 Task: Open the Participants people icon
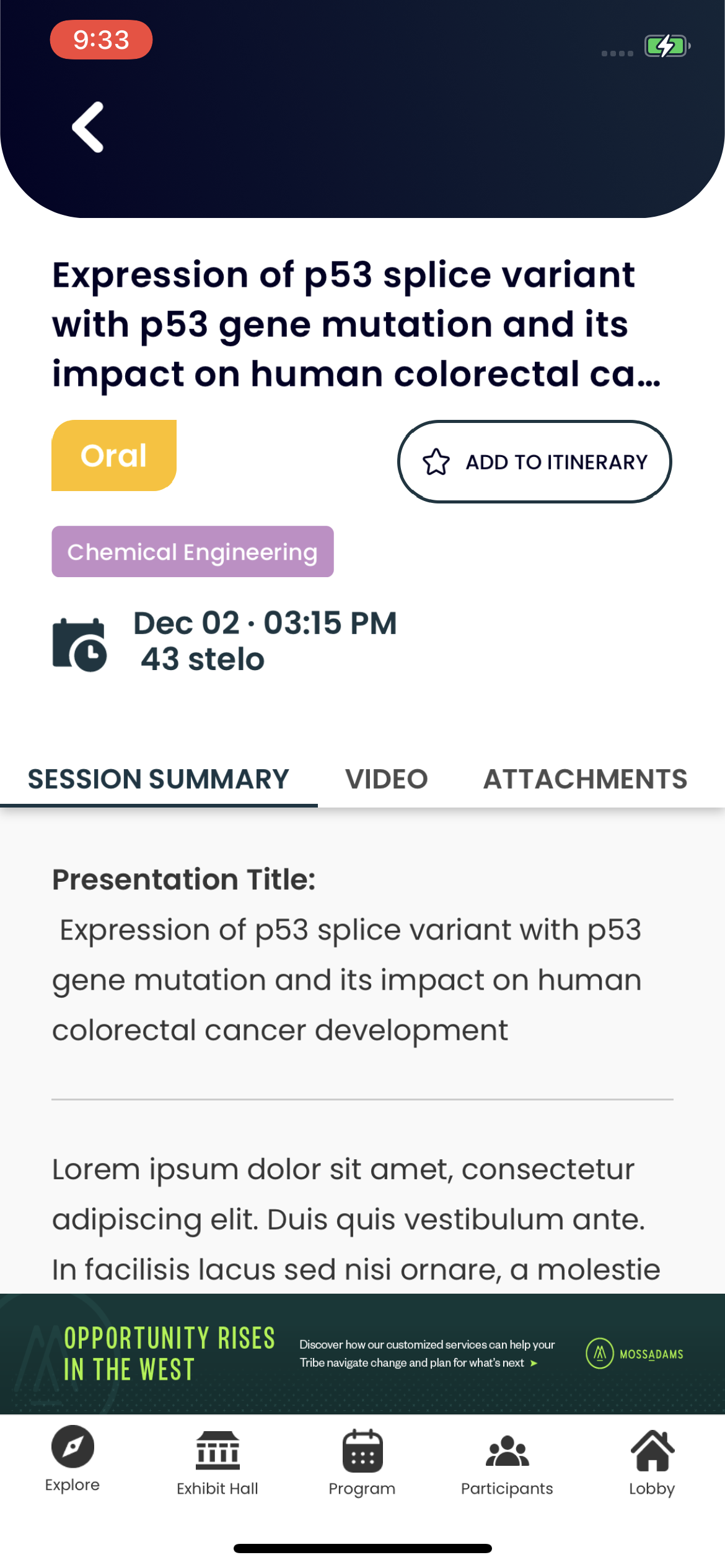[507, 1451]
